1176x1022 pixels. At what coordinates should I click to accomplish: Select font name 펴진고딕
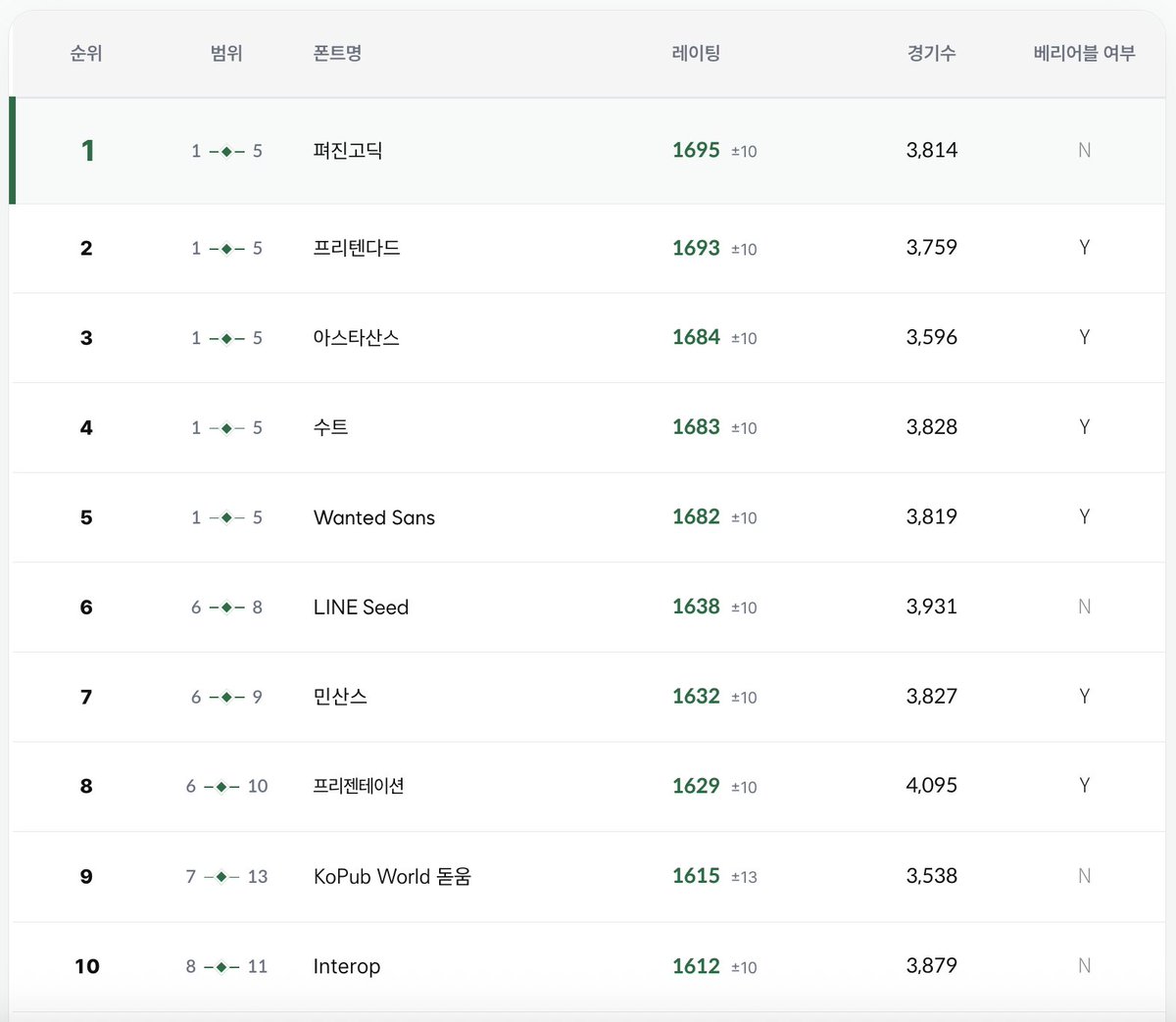tap(348, 151)
